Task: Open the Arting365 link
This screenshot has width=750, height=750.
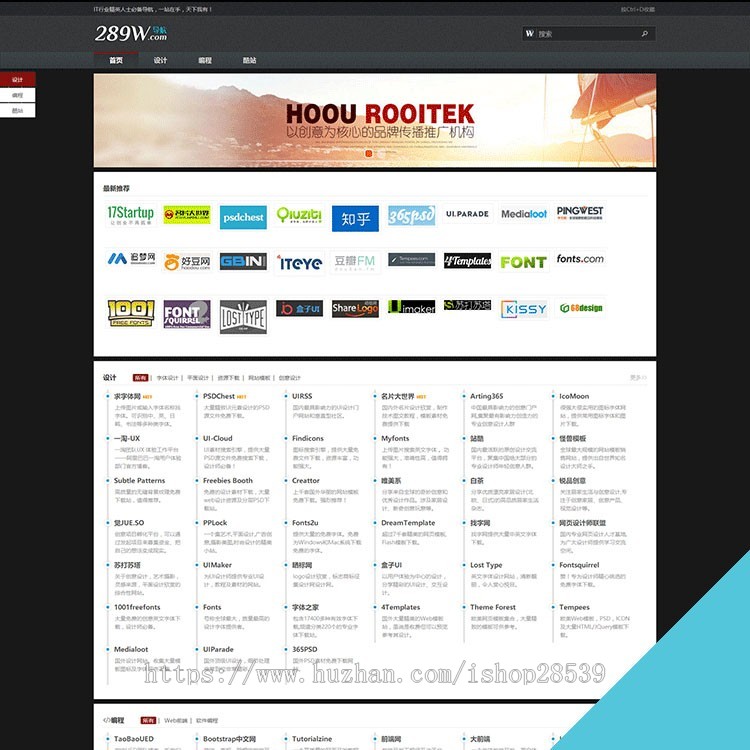Action: click(486, 397)
